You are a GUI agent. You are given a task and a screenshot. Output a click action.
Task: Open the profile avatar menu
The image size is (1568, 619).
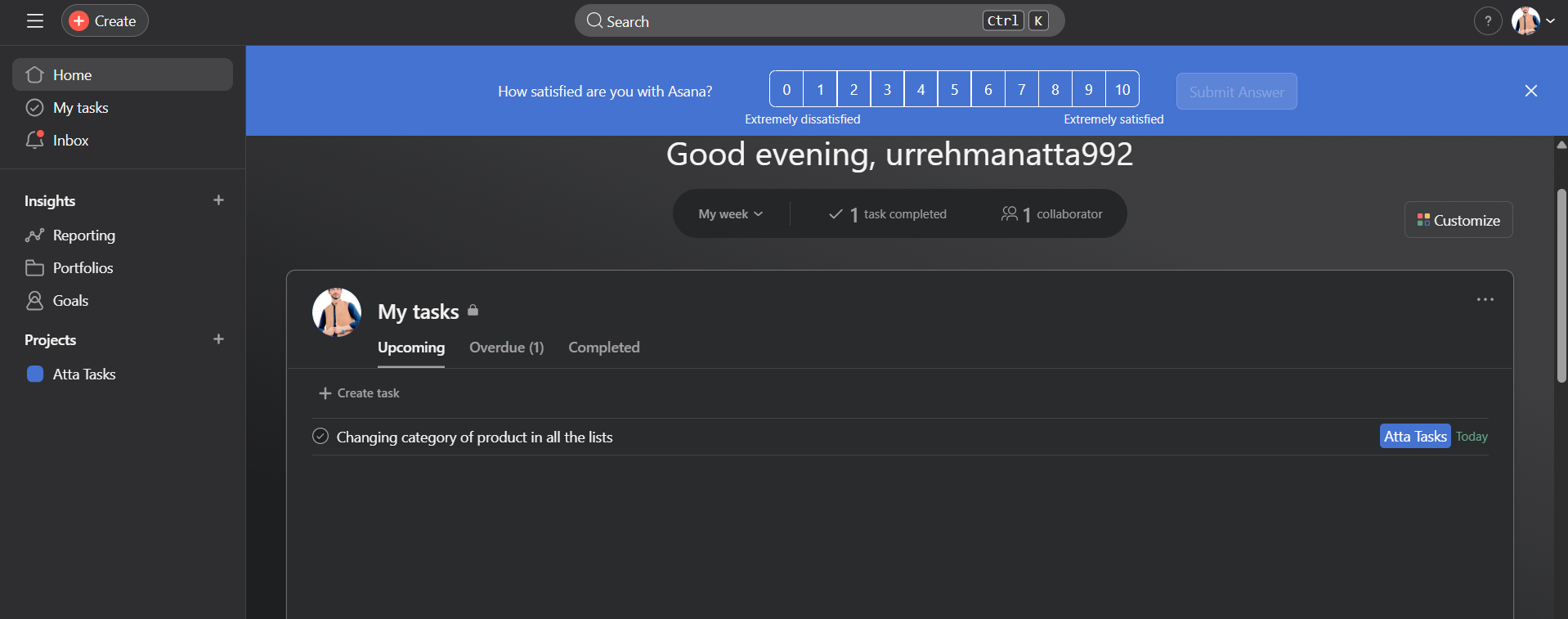tap(1533, 21)
